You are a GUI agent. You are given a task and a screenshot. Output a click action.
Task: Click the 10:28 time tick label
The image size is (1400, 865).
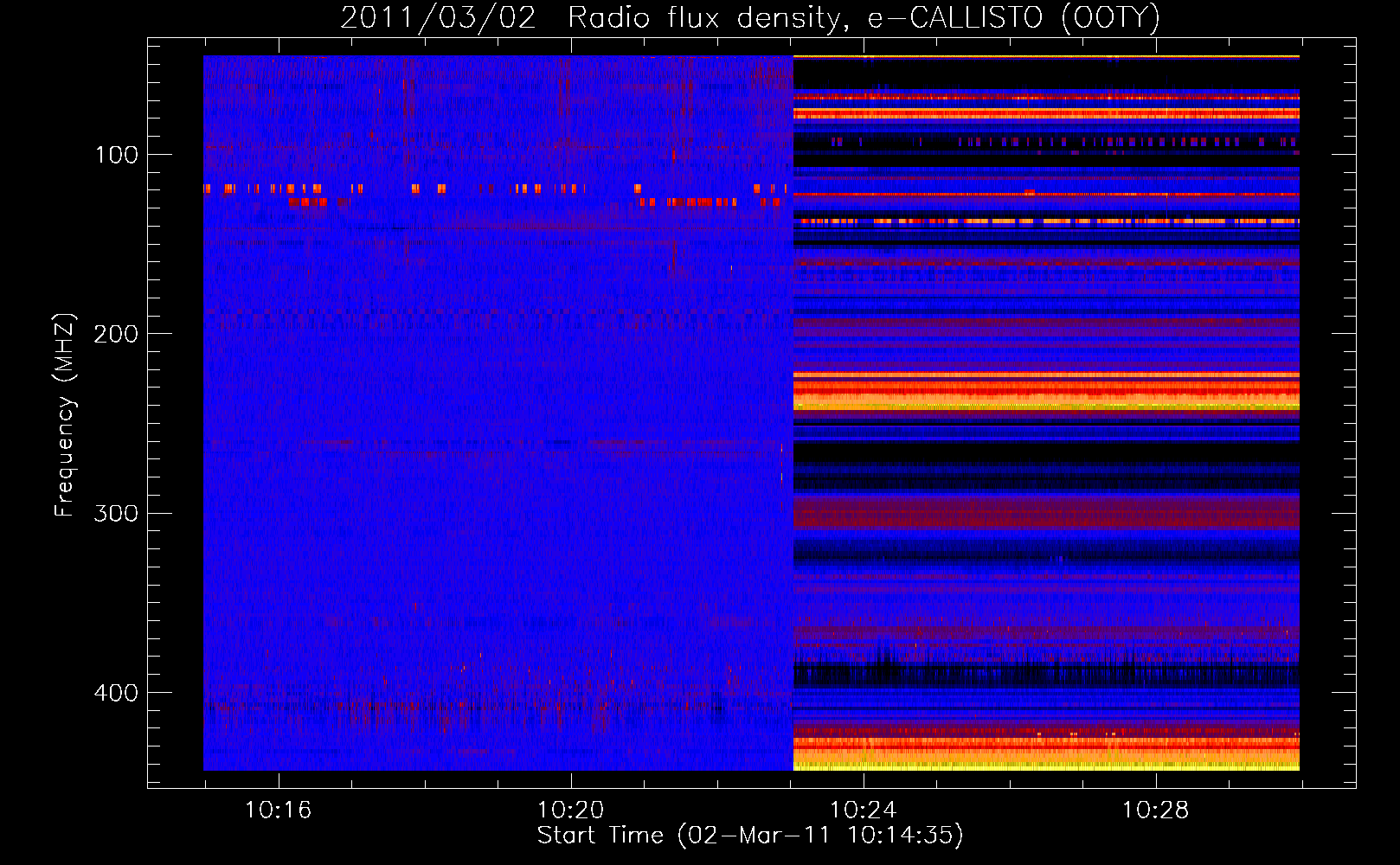[1155, 811]
